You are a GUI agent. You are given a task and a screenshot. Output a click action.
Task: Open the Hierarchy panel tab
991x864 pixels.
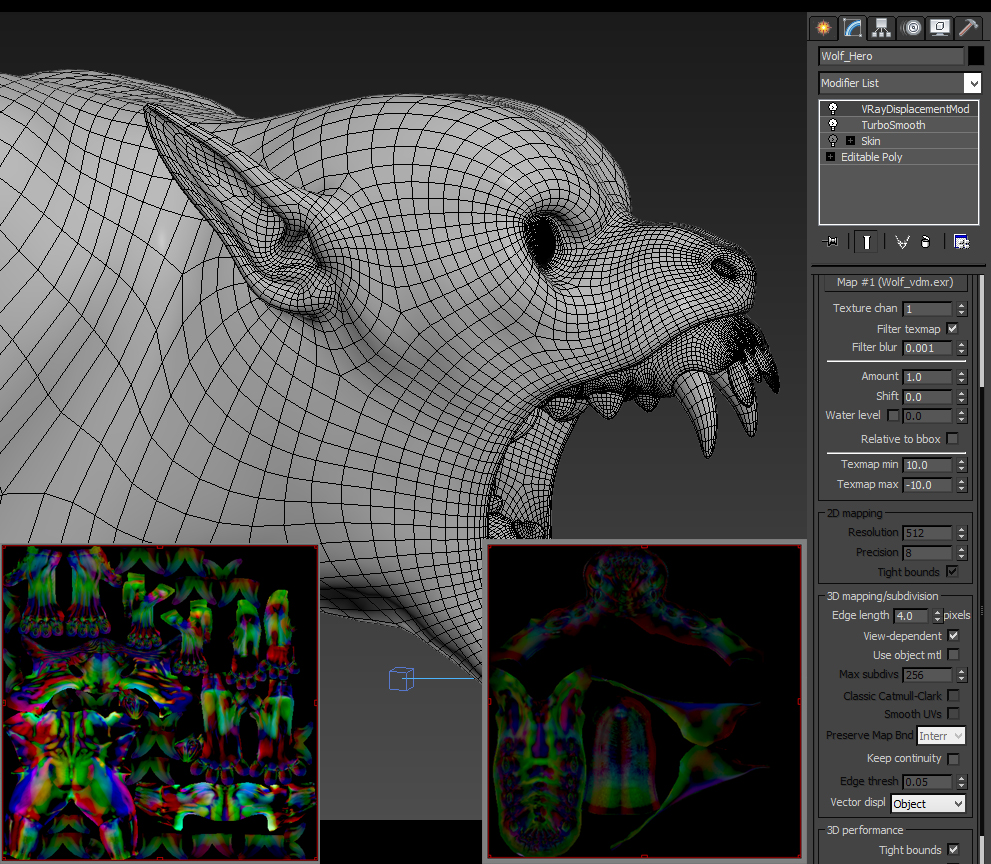[881, 28]
